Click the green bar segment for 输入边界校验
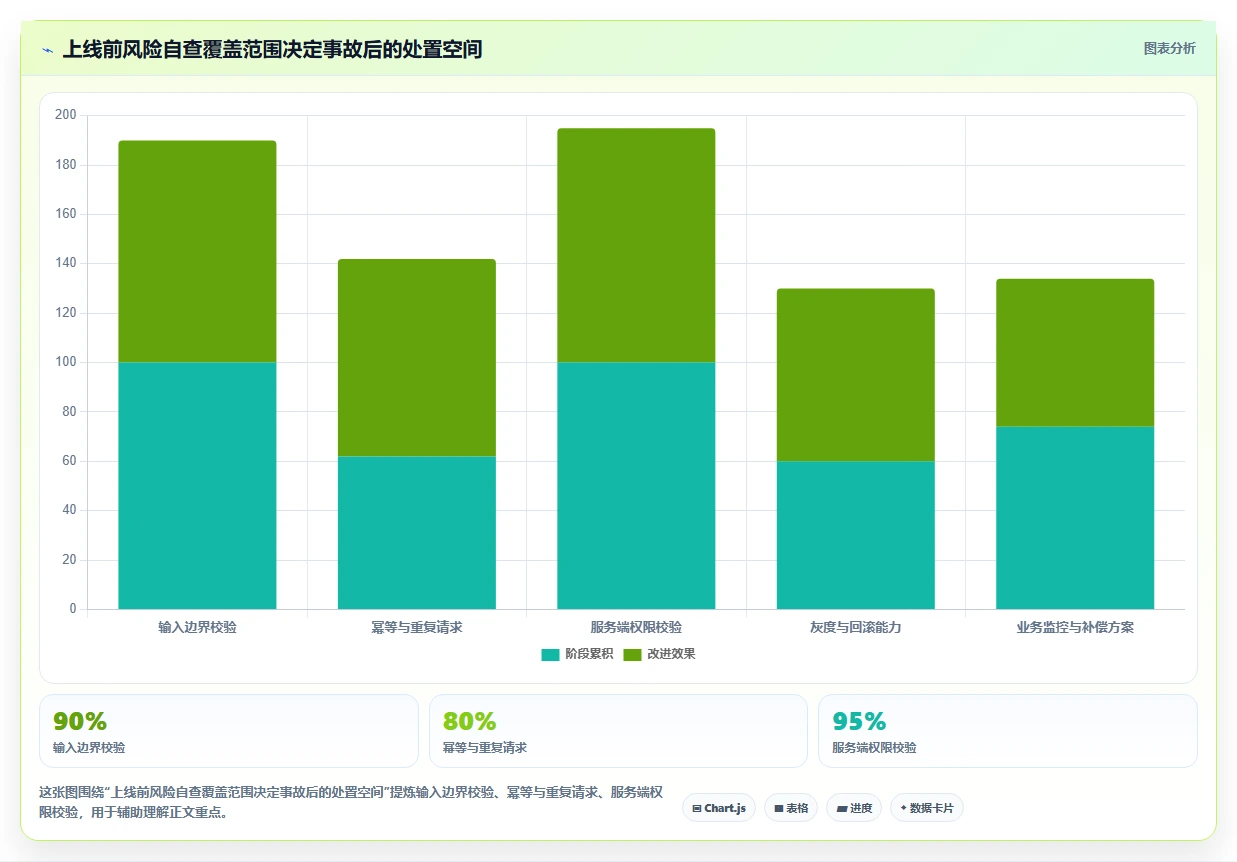This screenshot has height=862, width=1237. pos(197,251)
